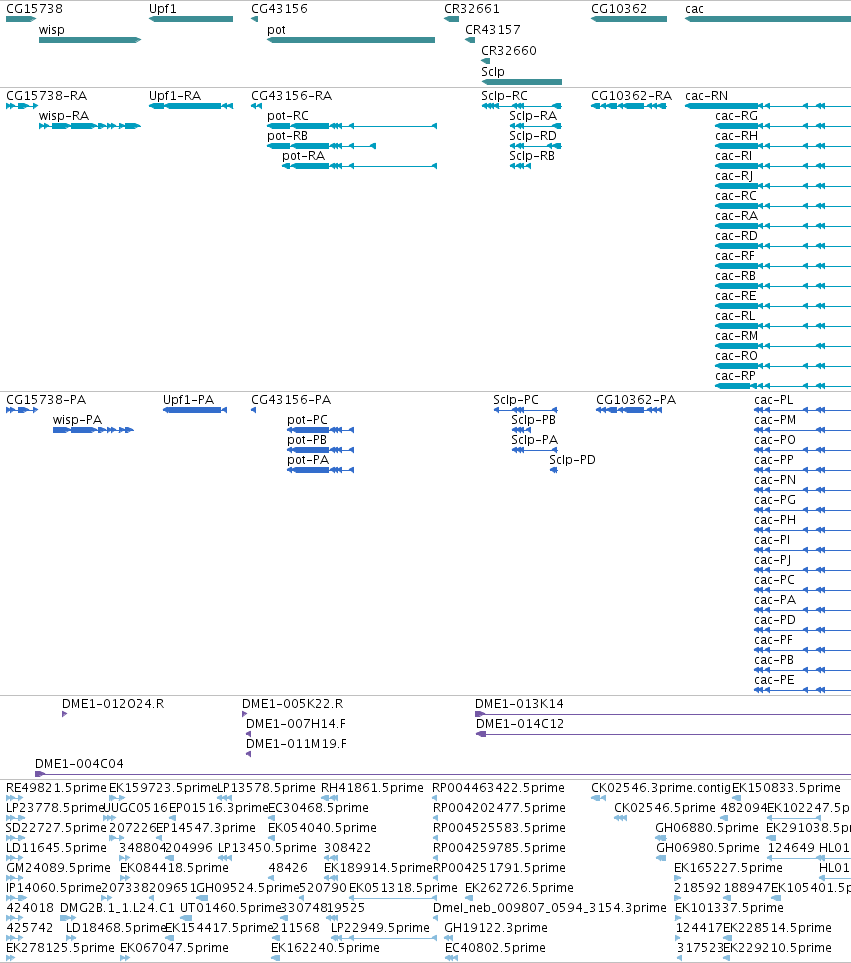Select the Upf1 gene bar
The image size is (851, 963).
coord(191,19)
